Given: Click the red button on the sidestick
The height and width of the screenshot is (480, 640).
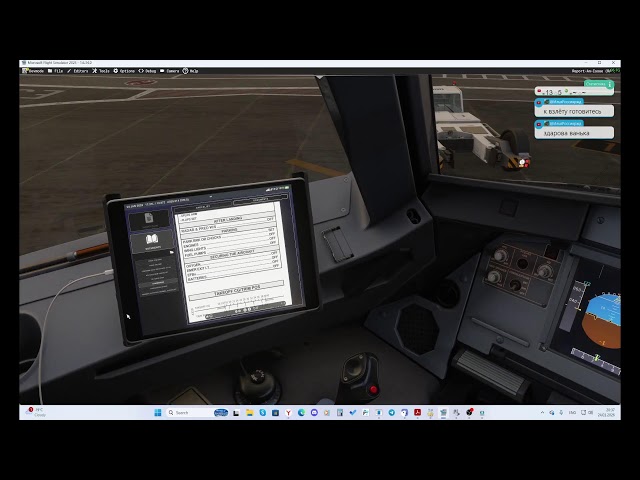Looking at the screenshot, I should click(373, 389).
